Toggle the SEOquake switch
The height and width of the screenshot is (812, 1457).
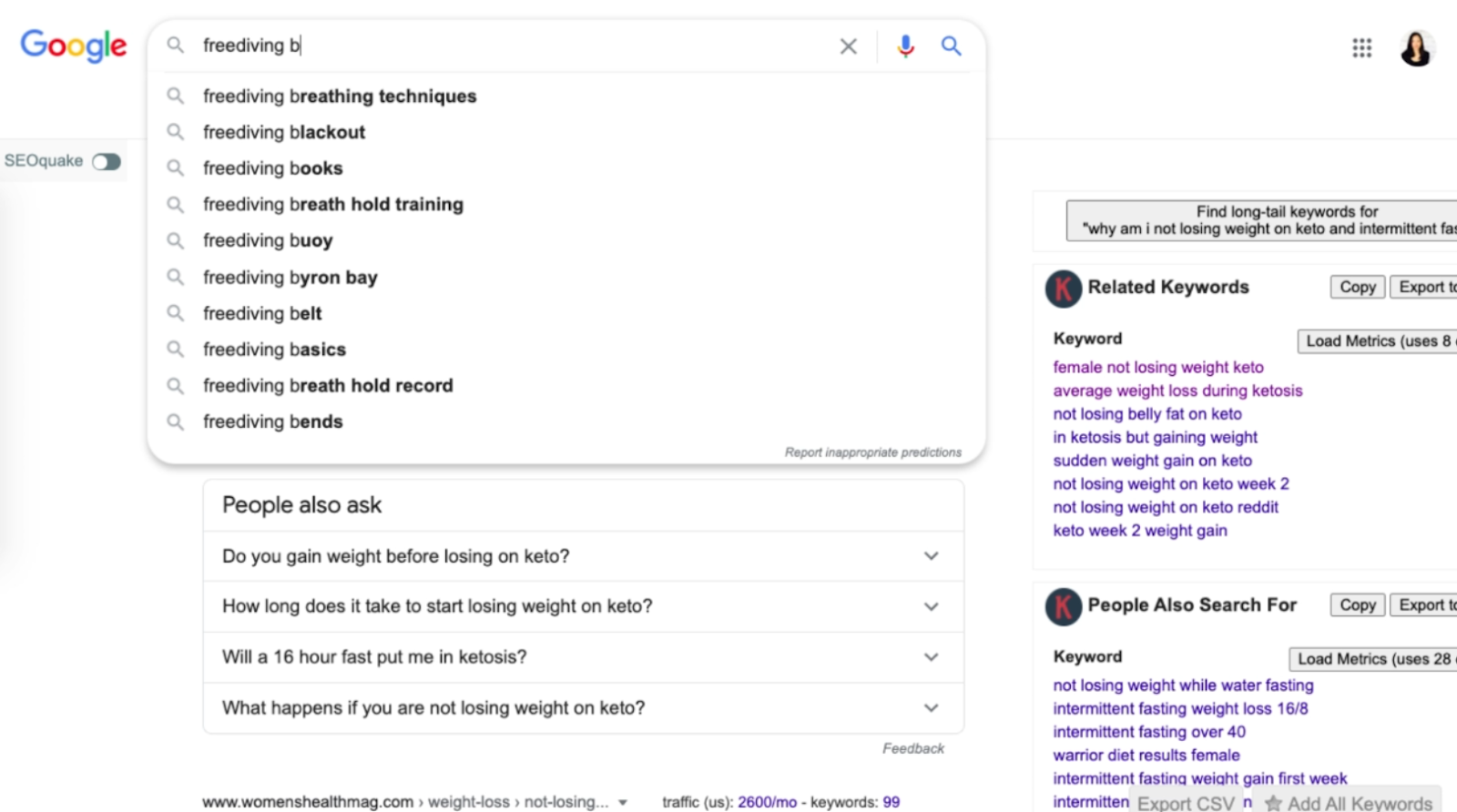pyautogui.click(x=107, y=162)
